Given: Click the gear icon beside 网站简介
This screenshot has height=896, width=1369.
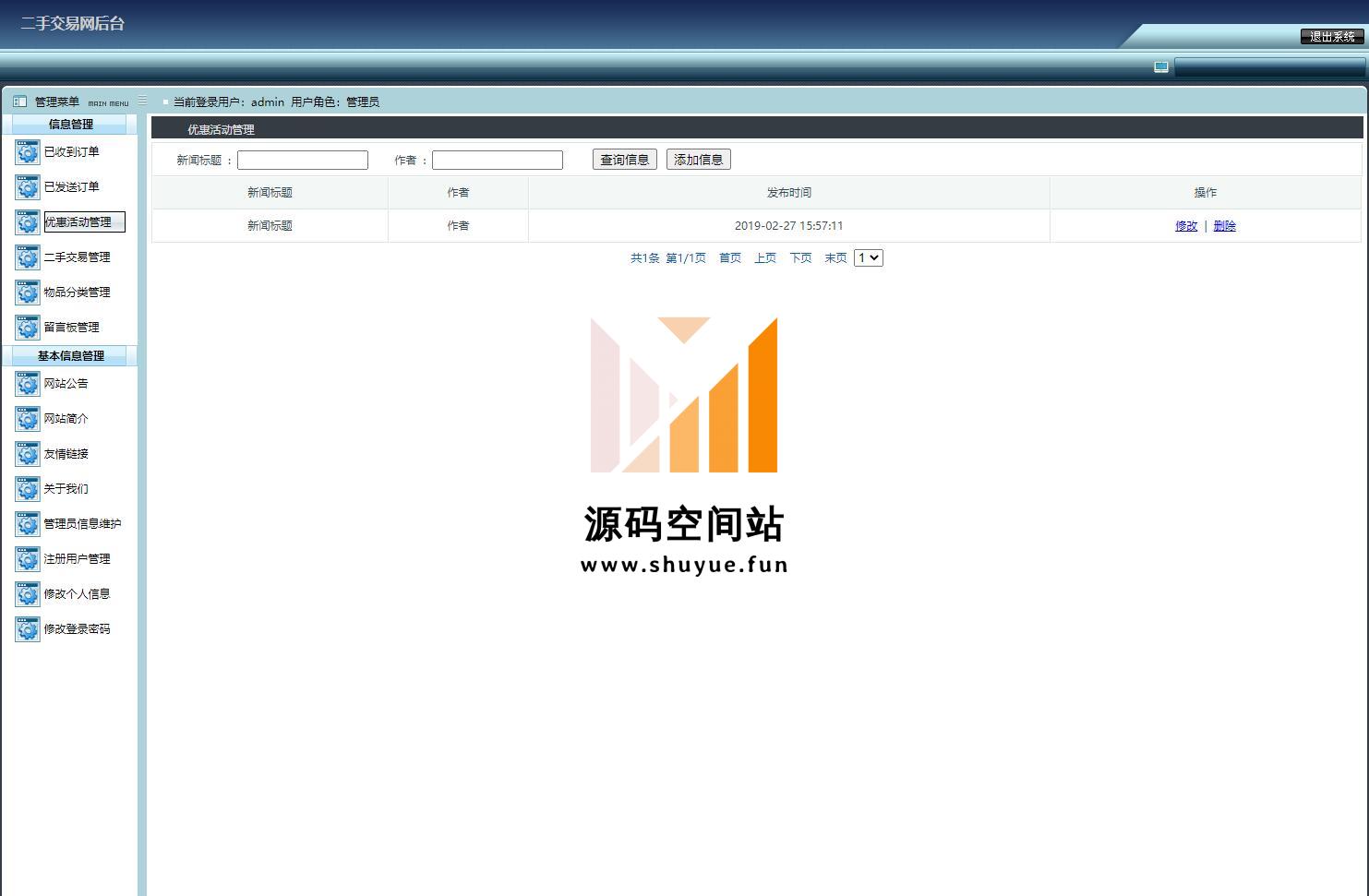Looking at the screenshot, I should [x=28, y=419].
